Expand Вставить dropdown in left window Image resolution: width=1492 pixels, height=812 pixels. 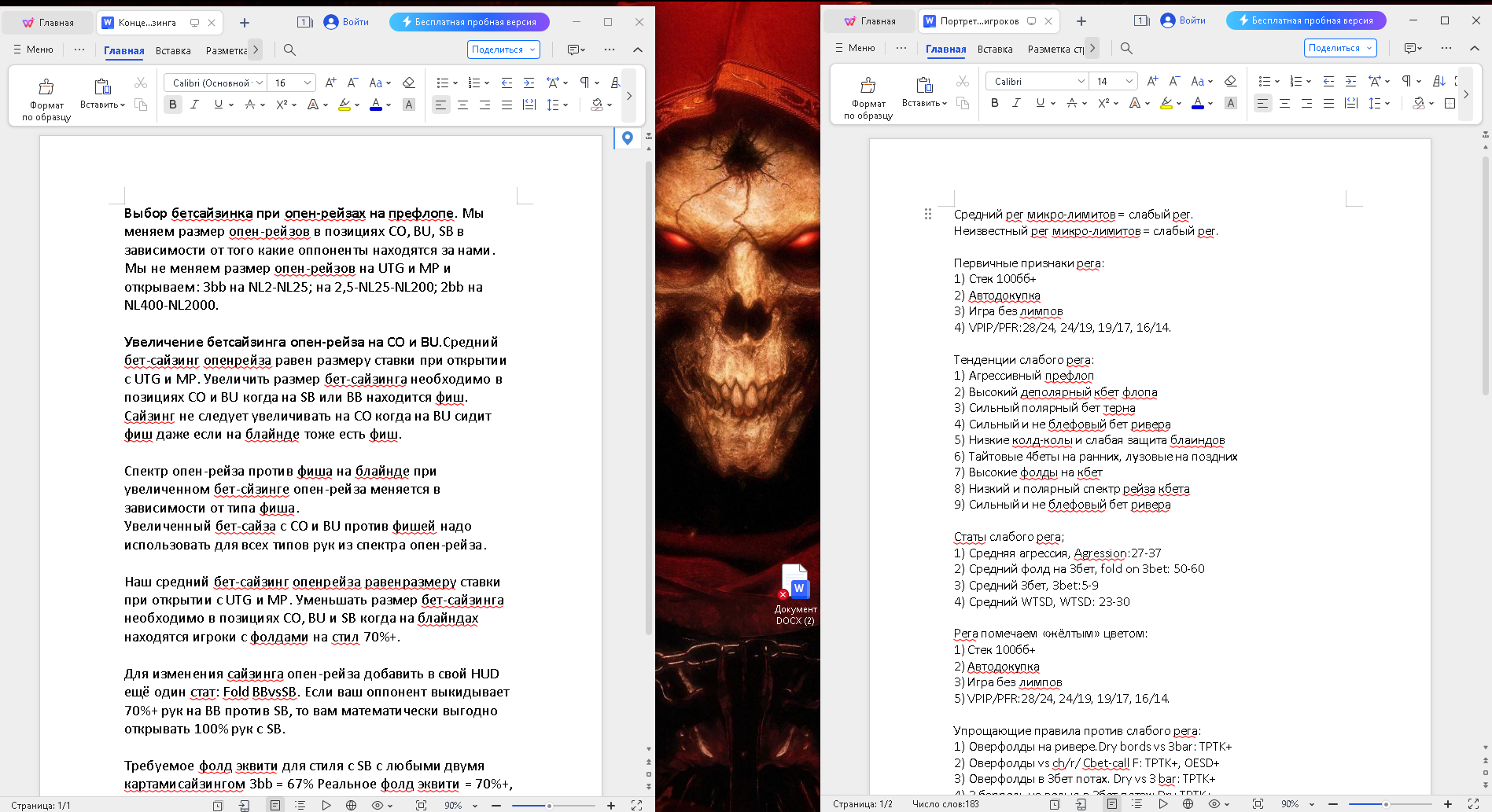pos(102,105)
